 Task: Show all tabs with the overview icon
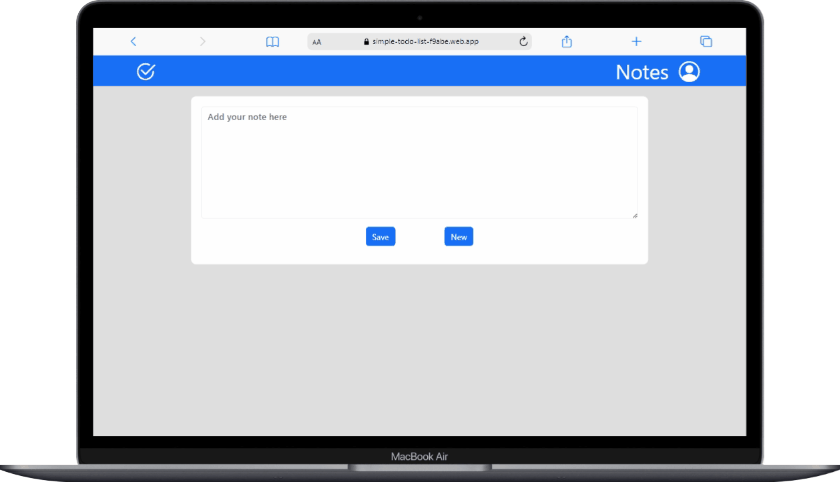pyautogui.click(x=706, y=41)
